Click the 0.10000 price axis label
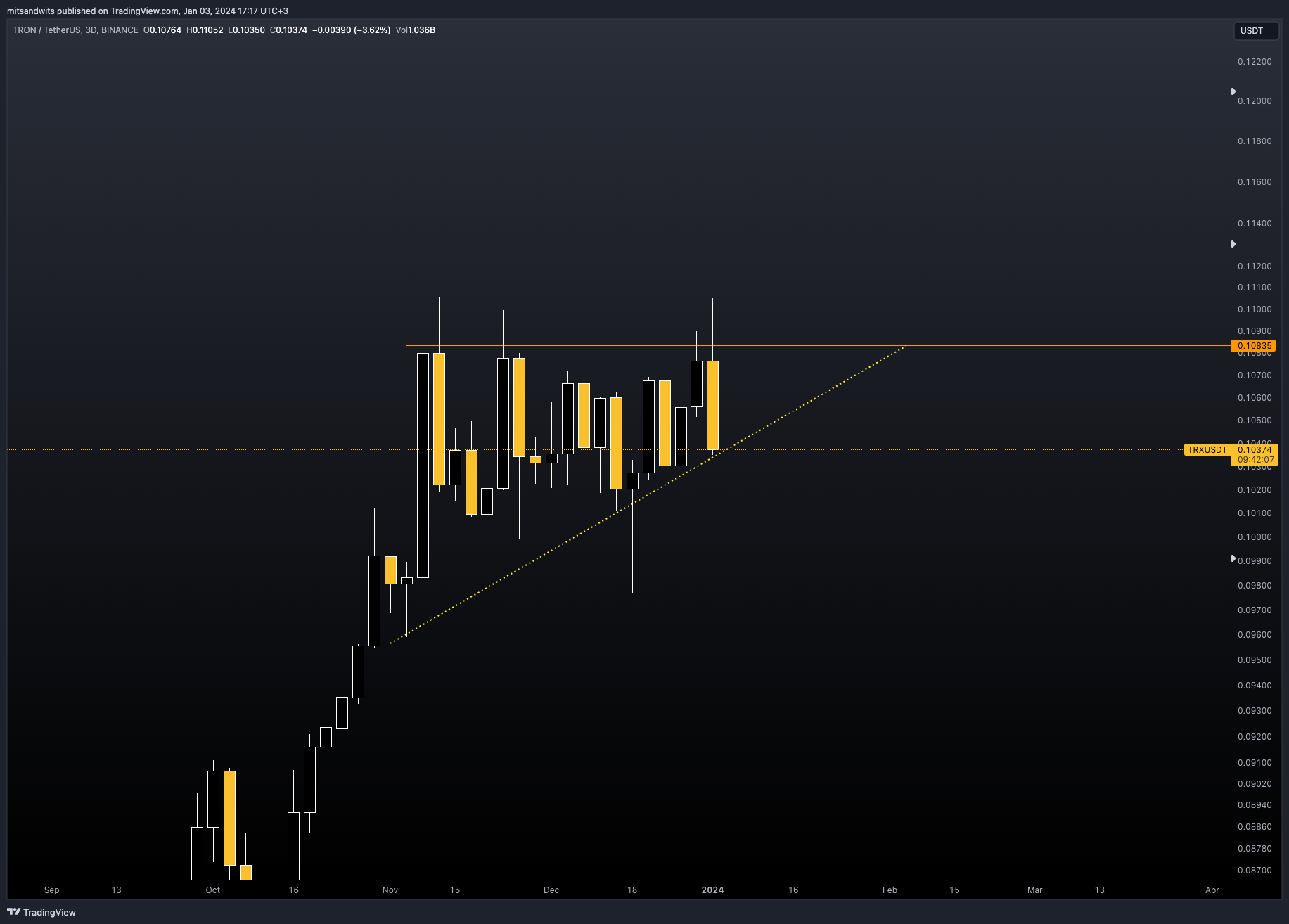This screenshot has height=924, width=1289. point(1255,537)
